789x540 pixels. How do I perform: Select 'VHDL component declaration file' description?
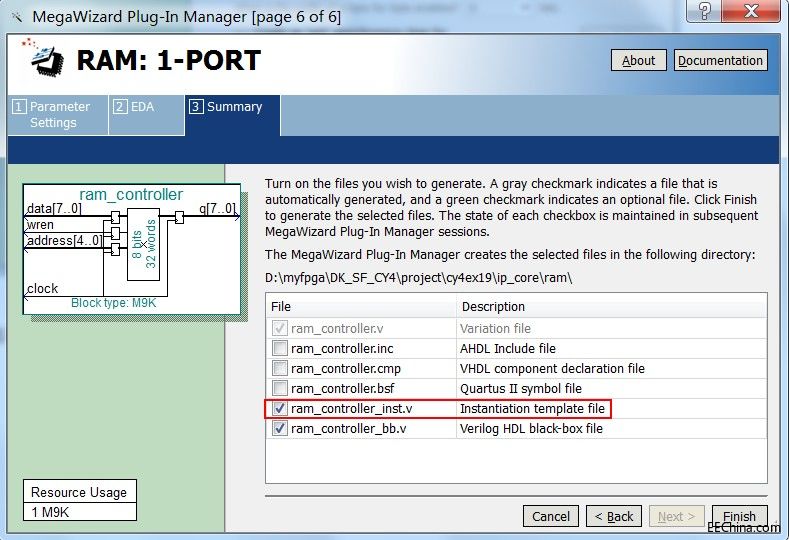tap(552, 369)
